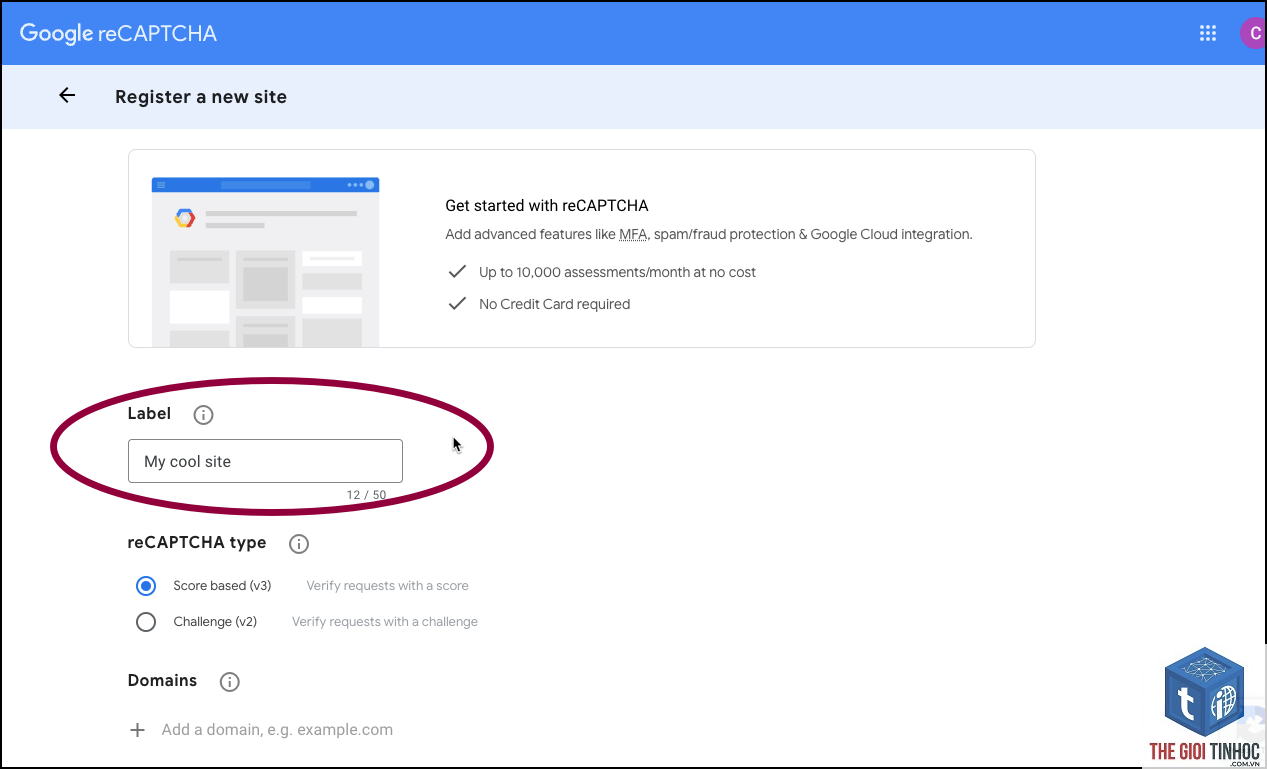Click the plus icon to add a domain
The image size is (1267, 769).
[x=138, y=730]
